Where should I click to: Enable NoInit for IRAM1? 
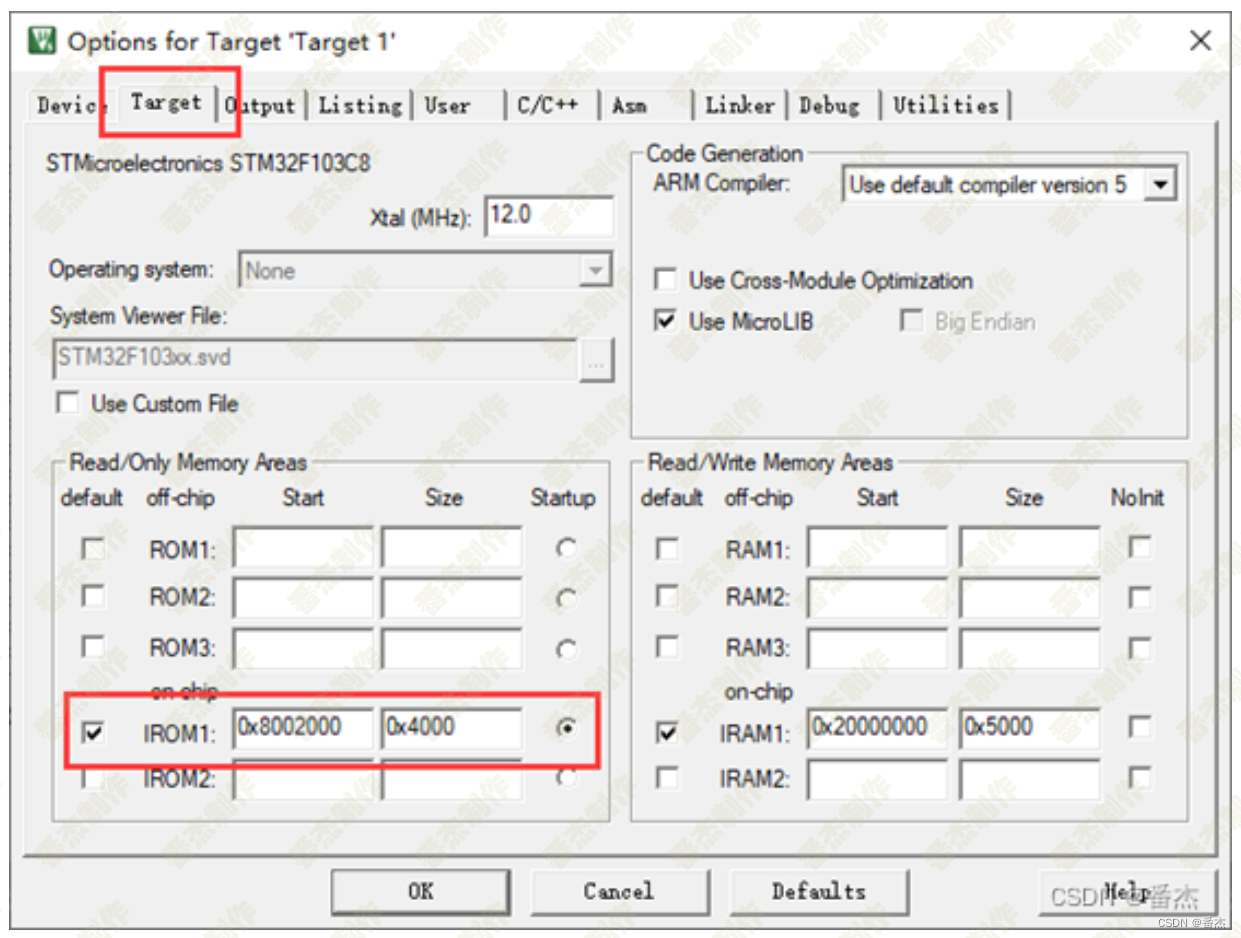[1139, 728]
